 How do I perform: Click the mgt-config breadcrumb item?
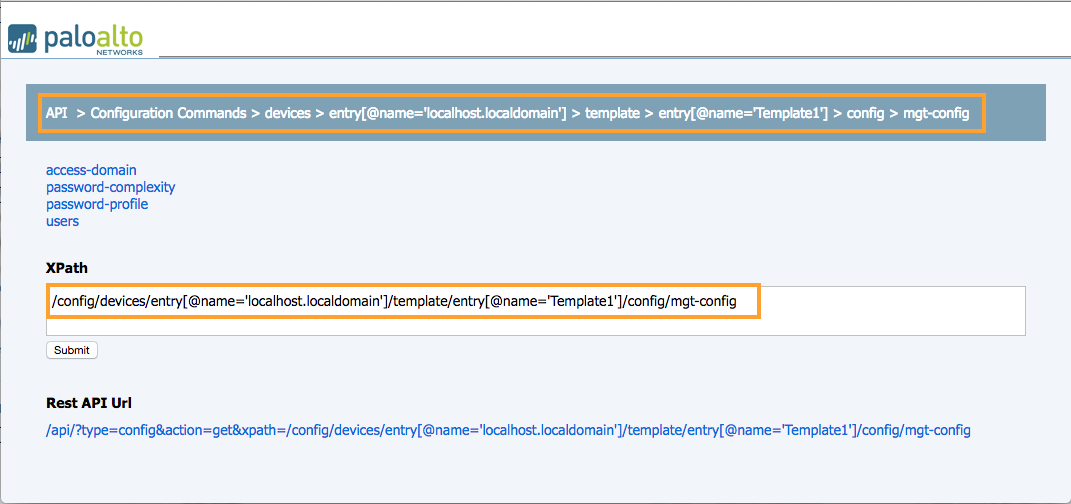(936, 113)
